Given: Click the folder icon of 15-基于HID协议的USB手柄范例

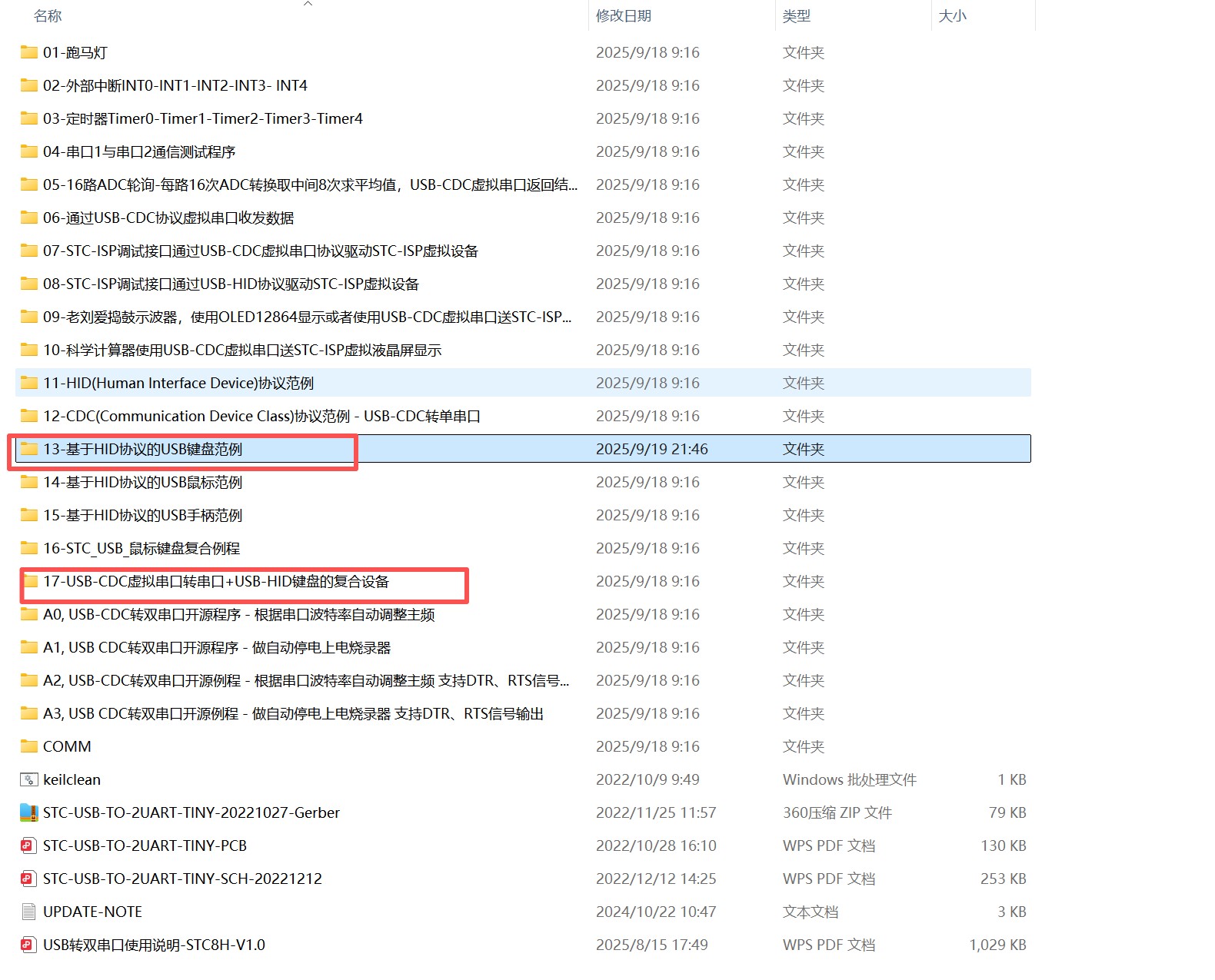Looking at the screenshot, I should coord(29,515).
